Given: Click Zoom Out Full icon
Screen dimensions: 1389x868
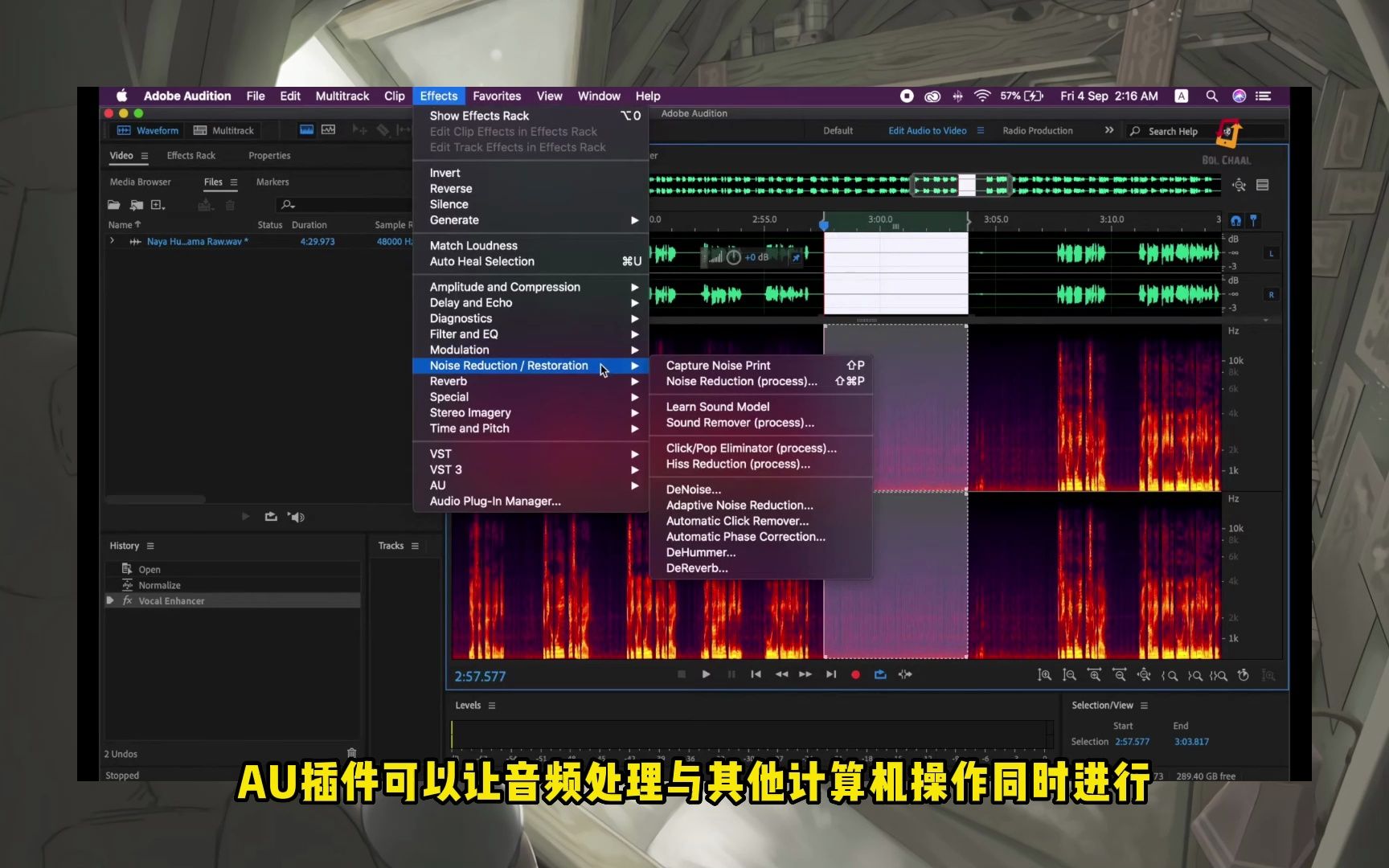Looking at the screenshot, I should (x=1144, y=675).
